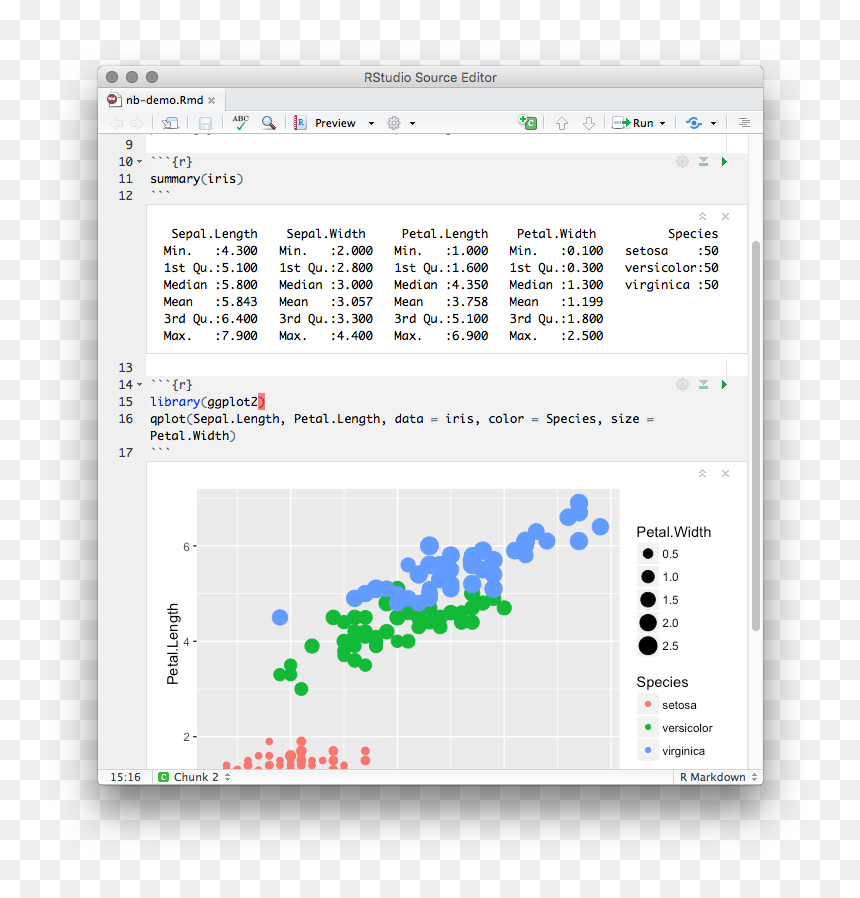
Task: Run all chunks above summary(iris) chunk
Action: pos(703,162)
